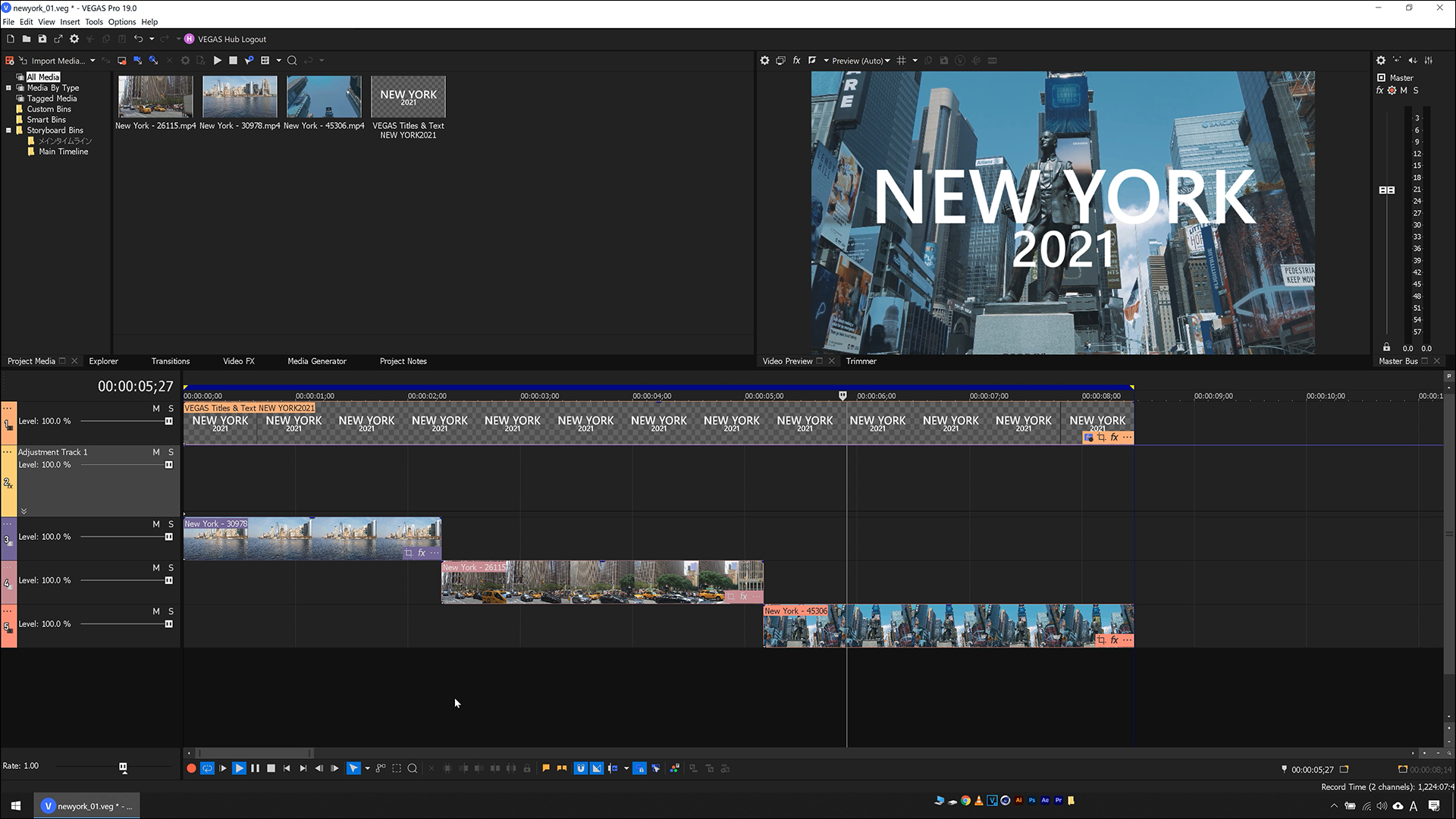Open the Import Media dropdown arrow
The image size is (1456, 819).
[x=93, y=61]
